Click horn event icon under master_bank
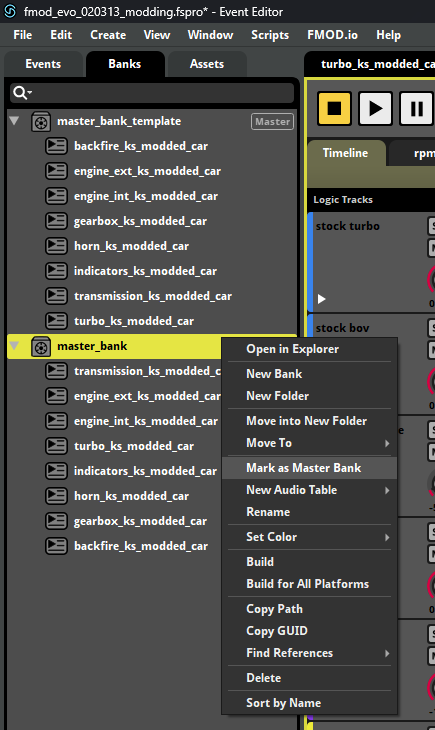Viewport: 435px width, 730px height. click(56, 496)
